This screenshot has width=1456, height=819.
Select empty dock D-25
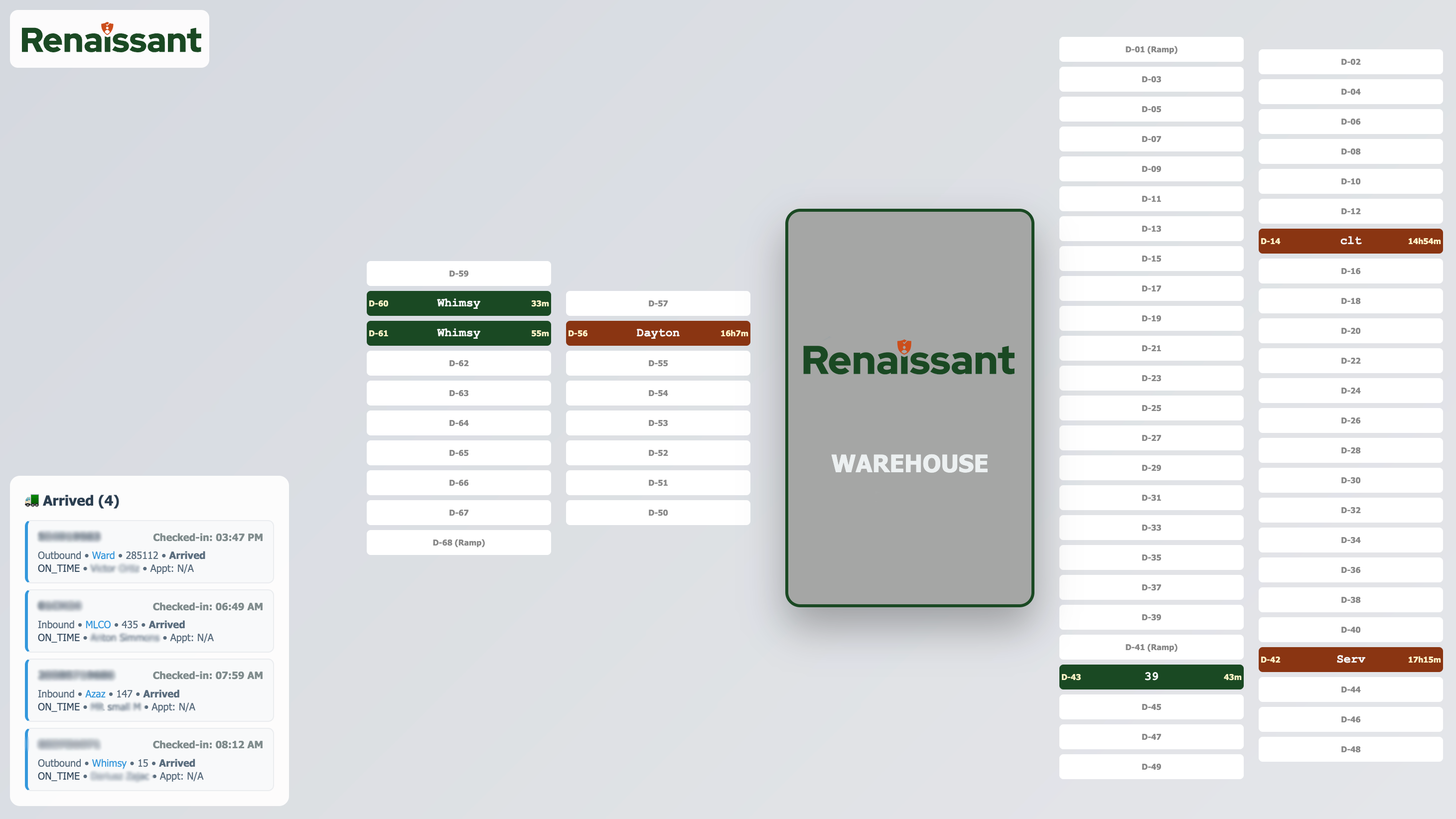coord(1152,408)
